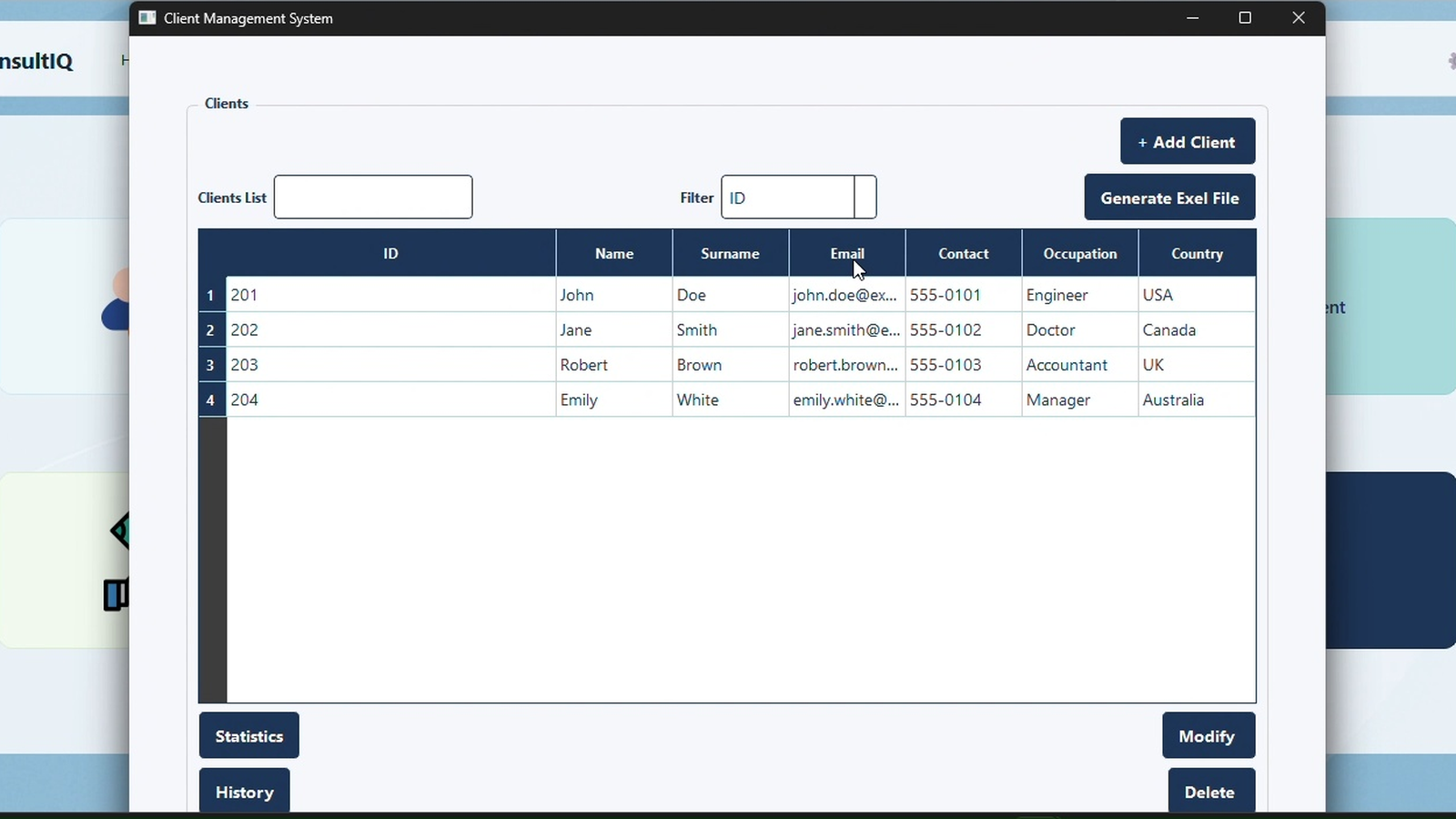Click contact cell 555-0104

tap(964, 399)
